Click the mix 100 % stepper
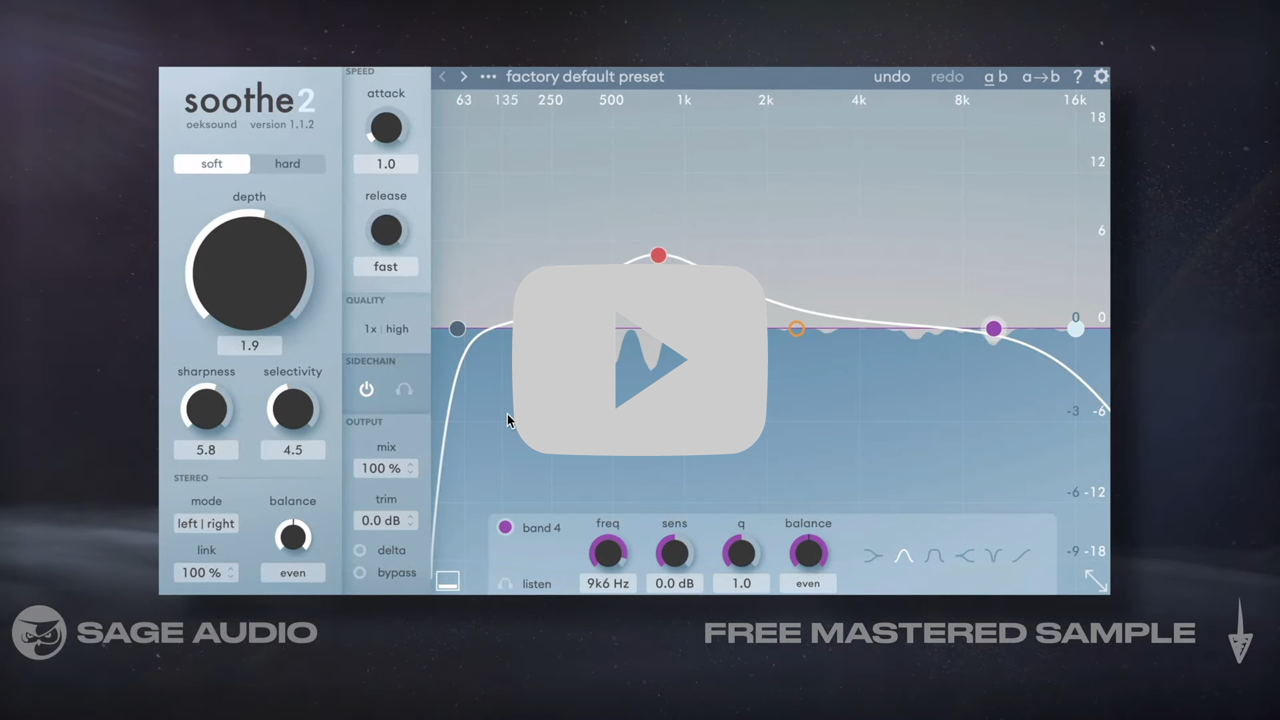 tap(386, 468)
